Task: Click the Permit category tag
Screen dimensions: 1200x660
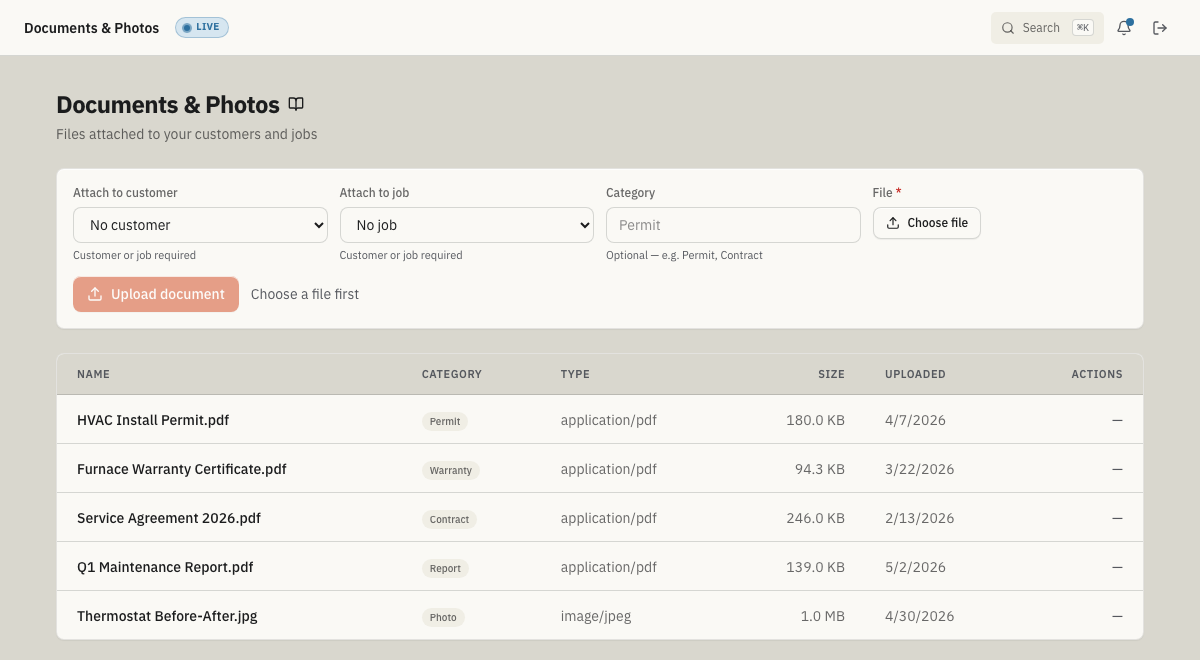Action: (x=445, y=421)
